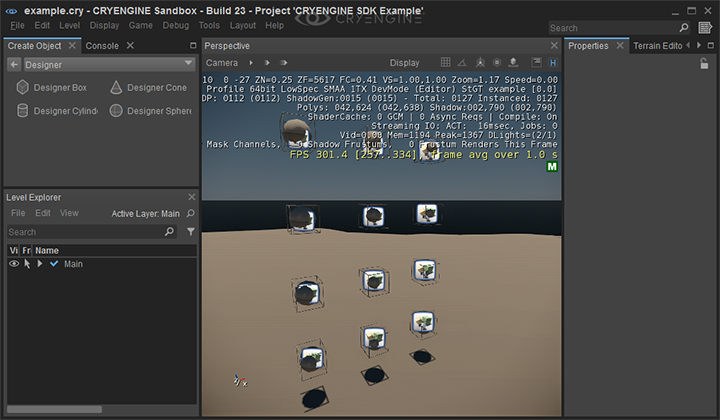The height and width of the screenshot is (420, 720).
Task: Create a Designer Cylinder object
Action: click(57, 111)
